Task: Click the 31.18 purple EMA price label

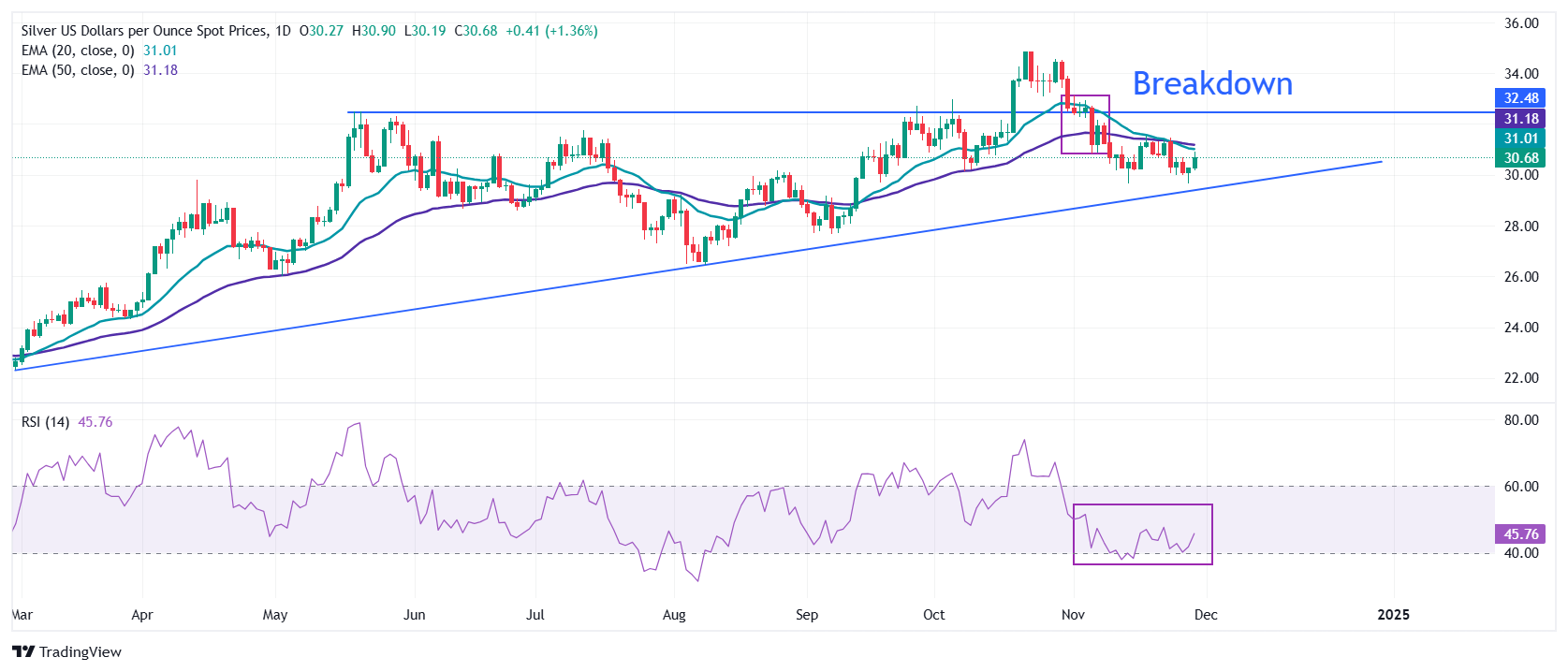Action: [x=1520, y=119]
